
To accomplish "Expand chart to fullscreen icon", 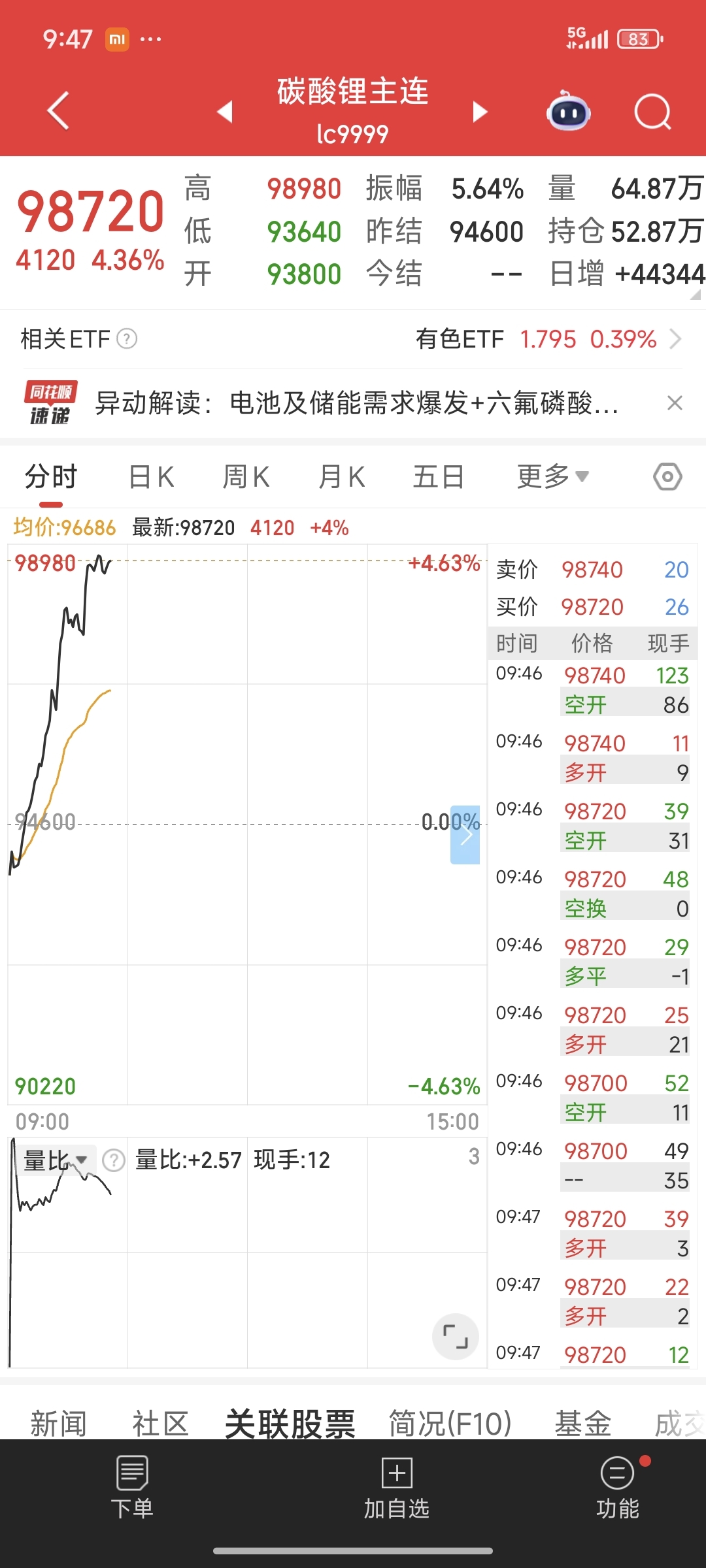I will pos(456,1336).
